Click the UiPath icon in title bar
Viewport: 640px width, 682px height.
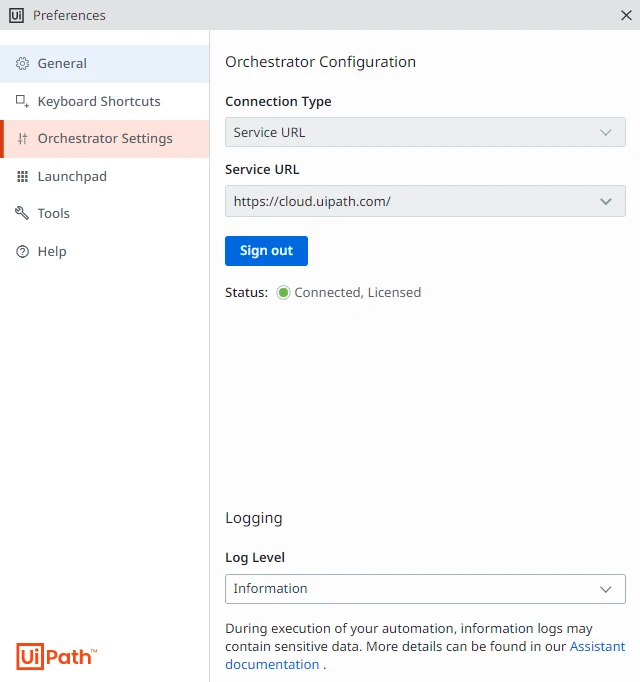[x=17, y=15]
